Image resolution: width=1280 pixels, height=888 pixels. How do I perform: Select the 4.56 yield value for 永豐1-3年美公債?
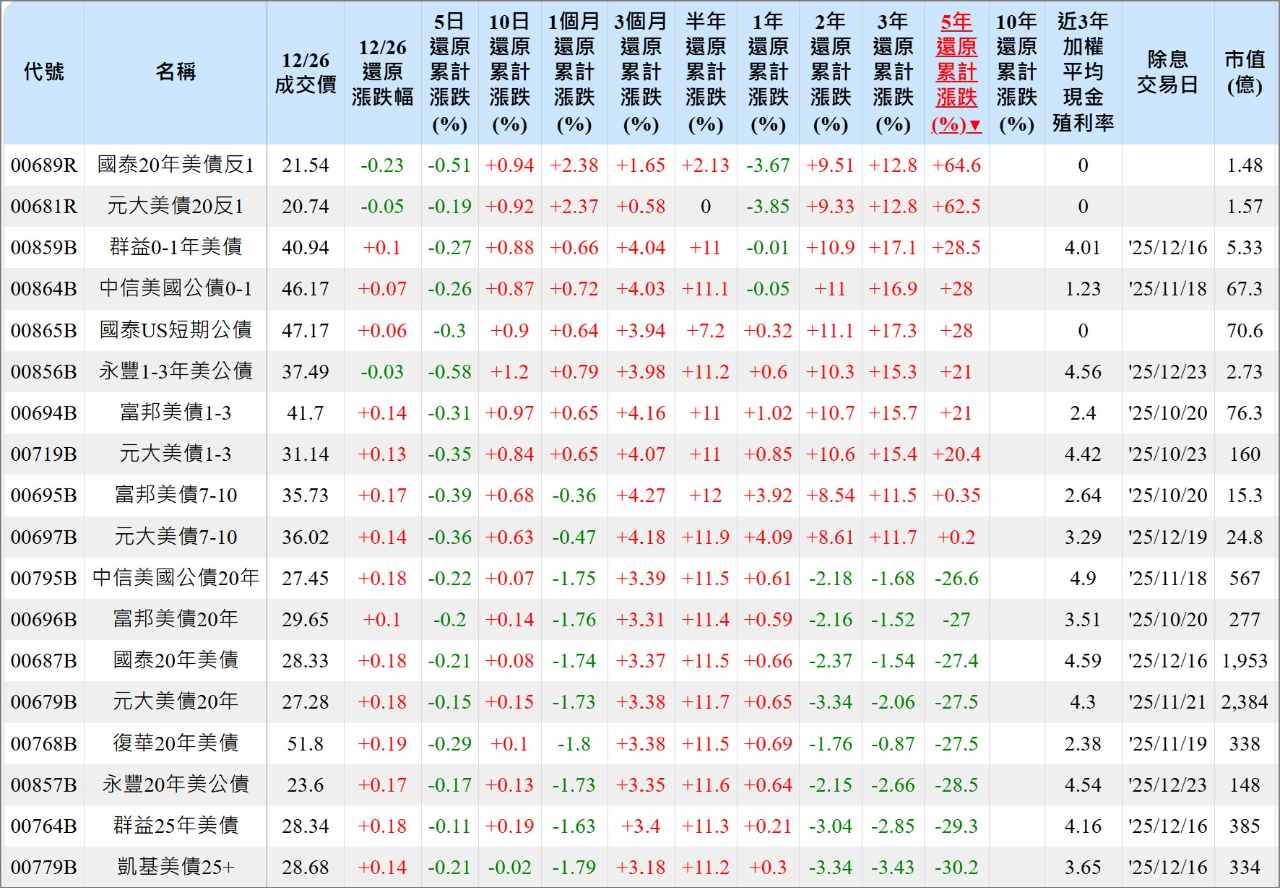pyautogui.click(x=1083, y=371)
